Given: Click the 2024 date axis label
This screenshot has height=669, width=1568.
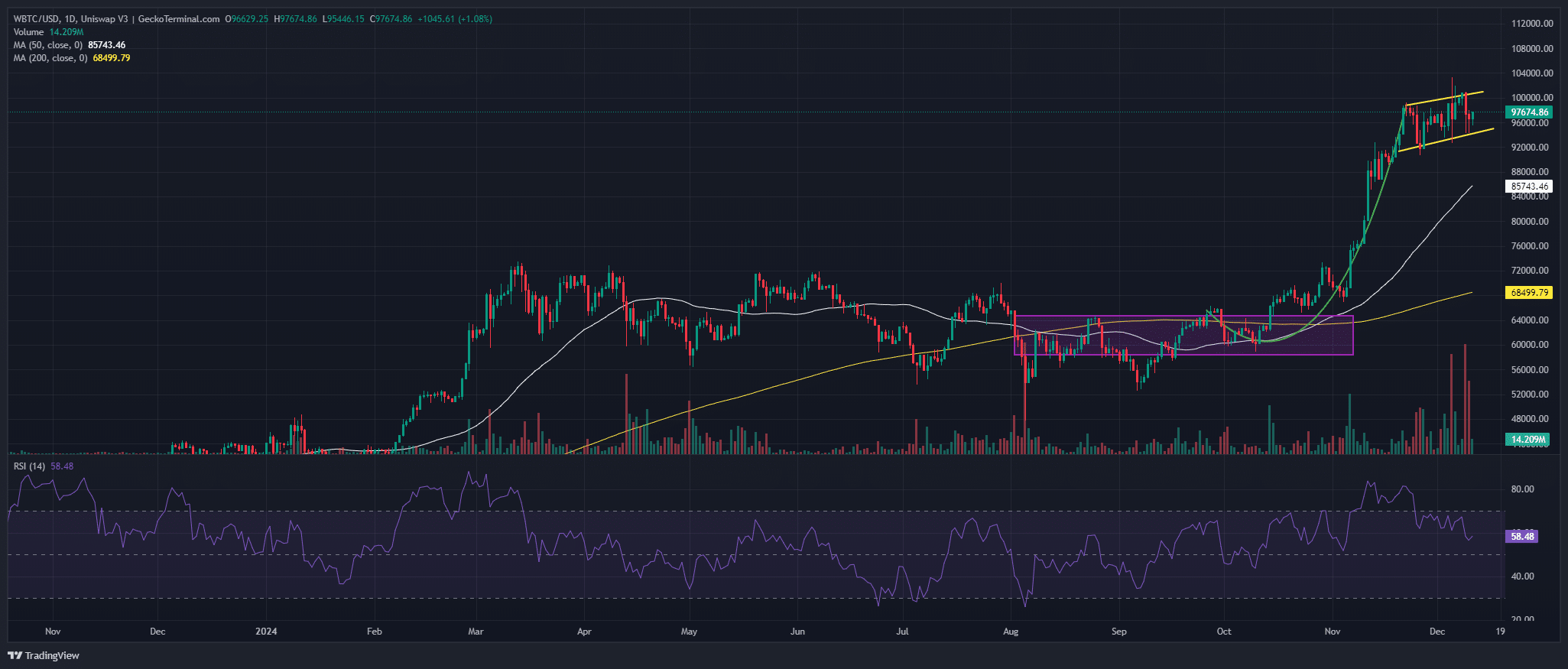Looking at the screenshot, I should click(266, 632).
